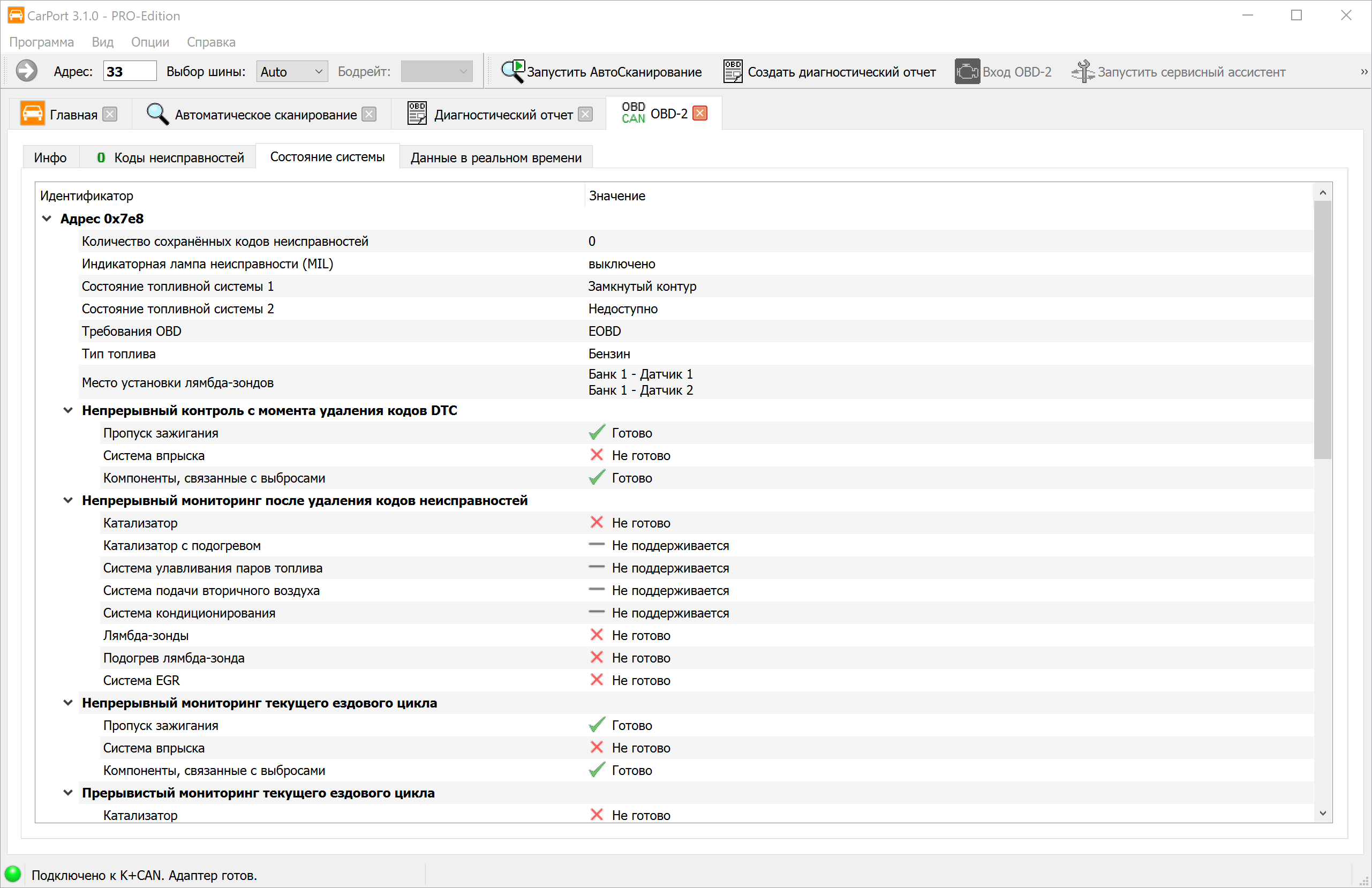
Task: Open the Опции menu
Action: point(150,42)
